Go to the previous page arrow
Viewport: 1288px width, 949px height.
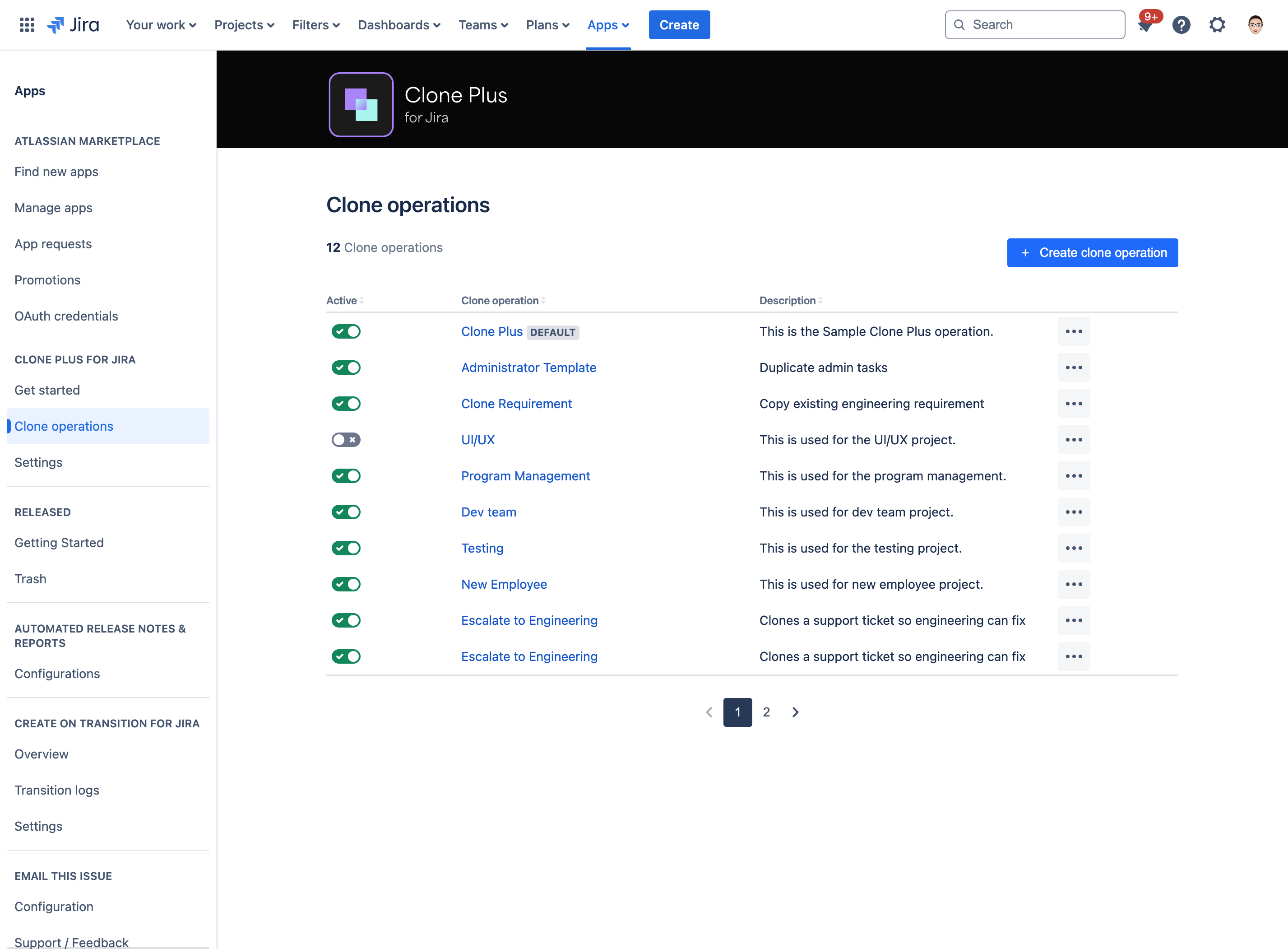(x=709, y=712)
